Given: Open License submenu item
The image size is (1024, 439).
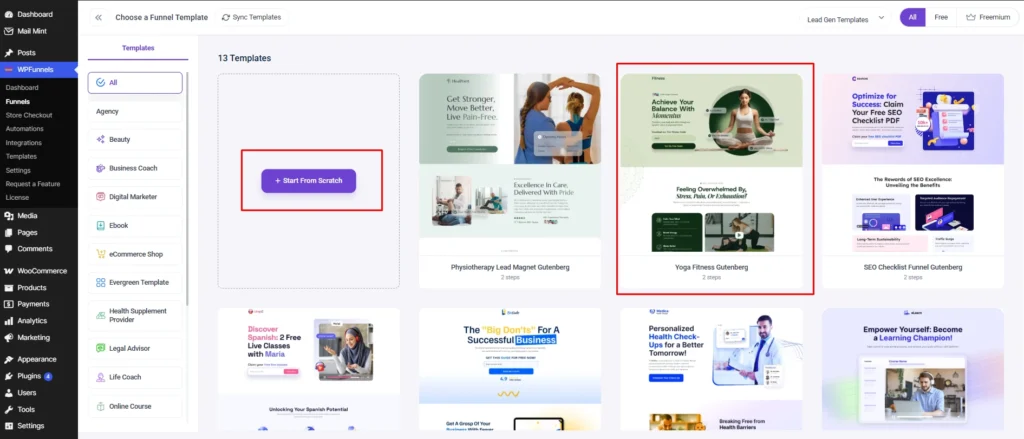Looking at the screenshot, I should tap(17, 197).
